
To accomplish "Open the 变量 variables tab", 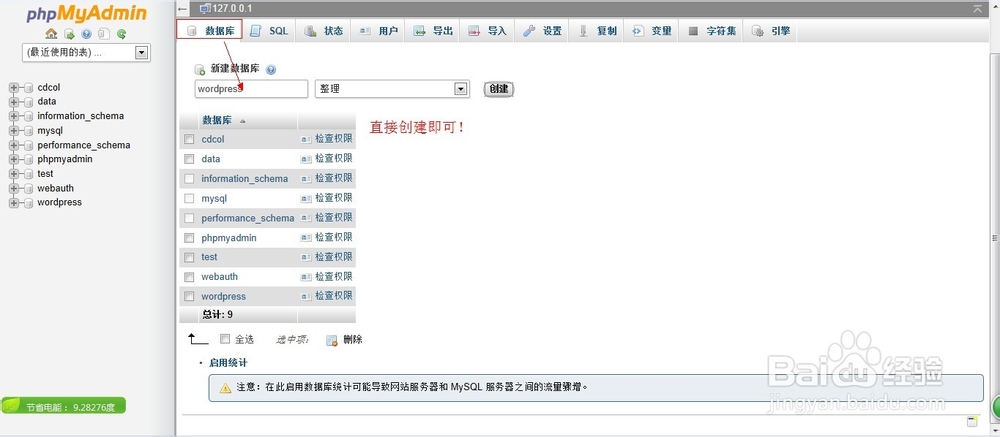I will pos(652,31).
